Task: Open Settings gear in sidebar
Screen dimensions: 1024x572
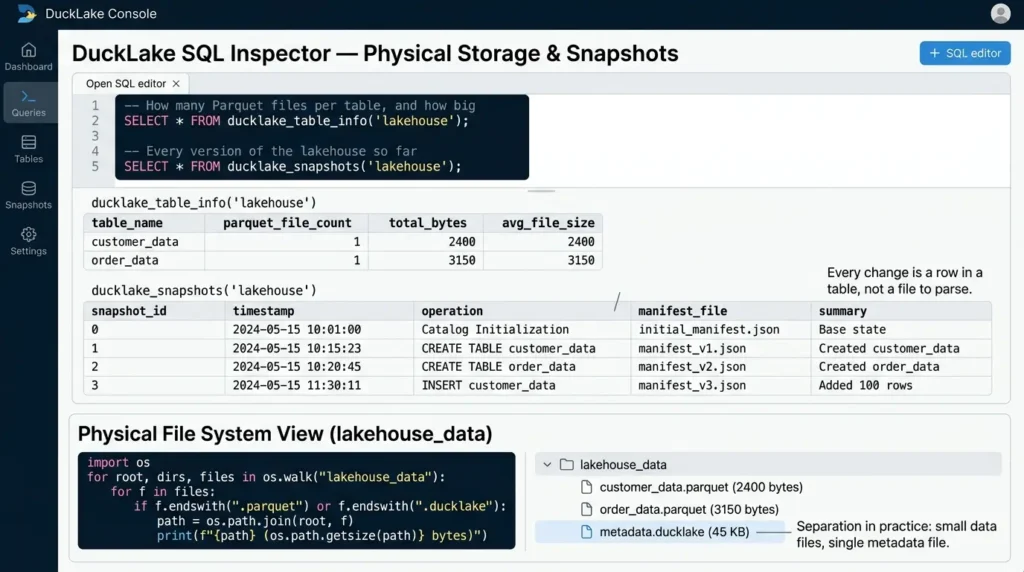Action: pos(29,241)
